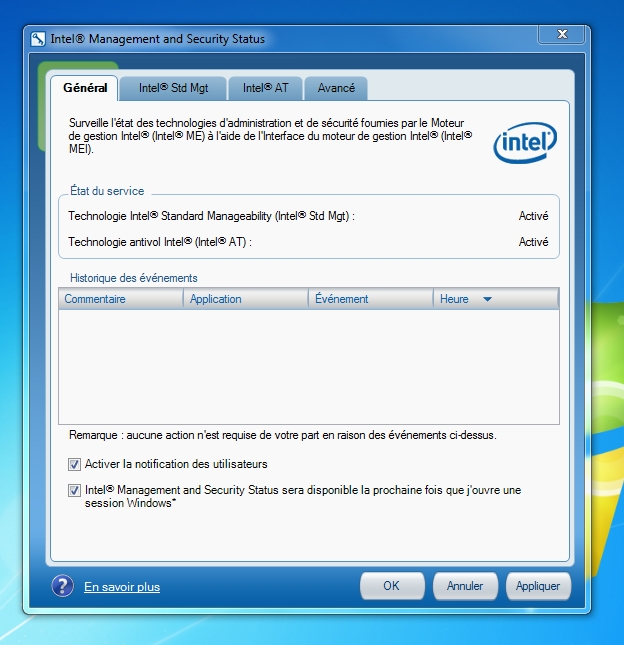Click the Appliquer button
This screenshot has width=624, height=645.
[x=538, y=586]
